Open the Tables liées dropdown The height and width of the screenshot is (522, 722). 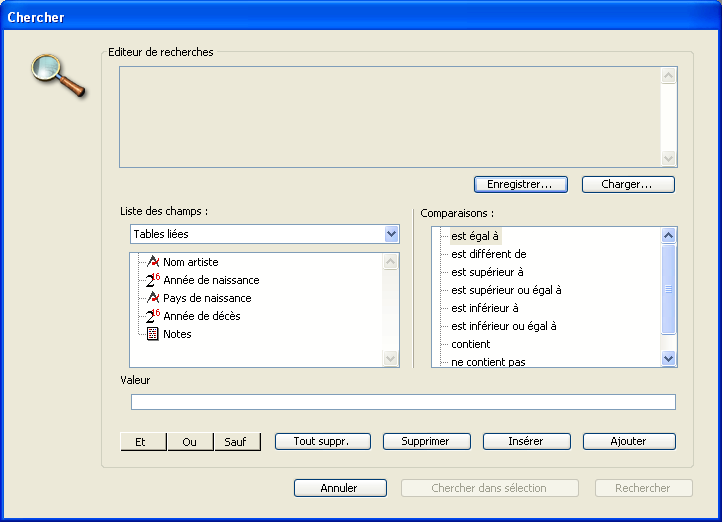(x=391, y=234)
